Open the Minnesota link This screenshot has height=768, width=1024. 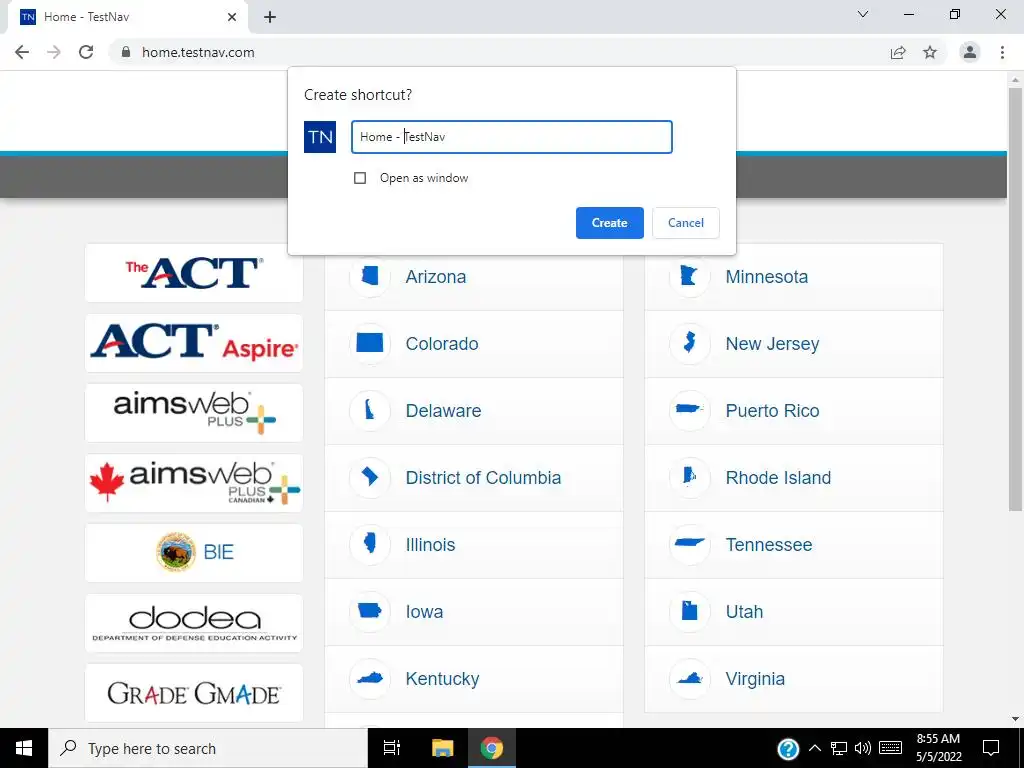click(767, 277)
